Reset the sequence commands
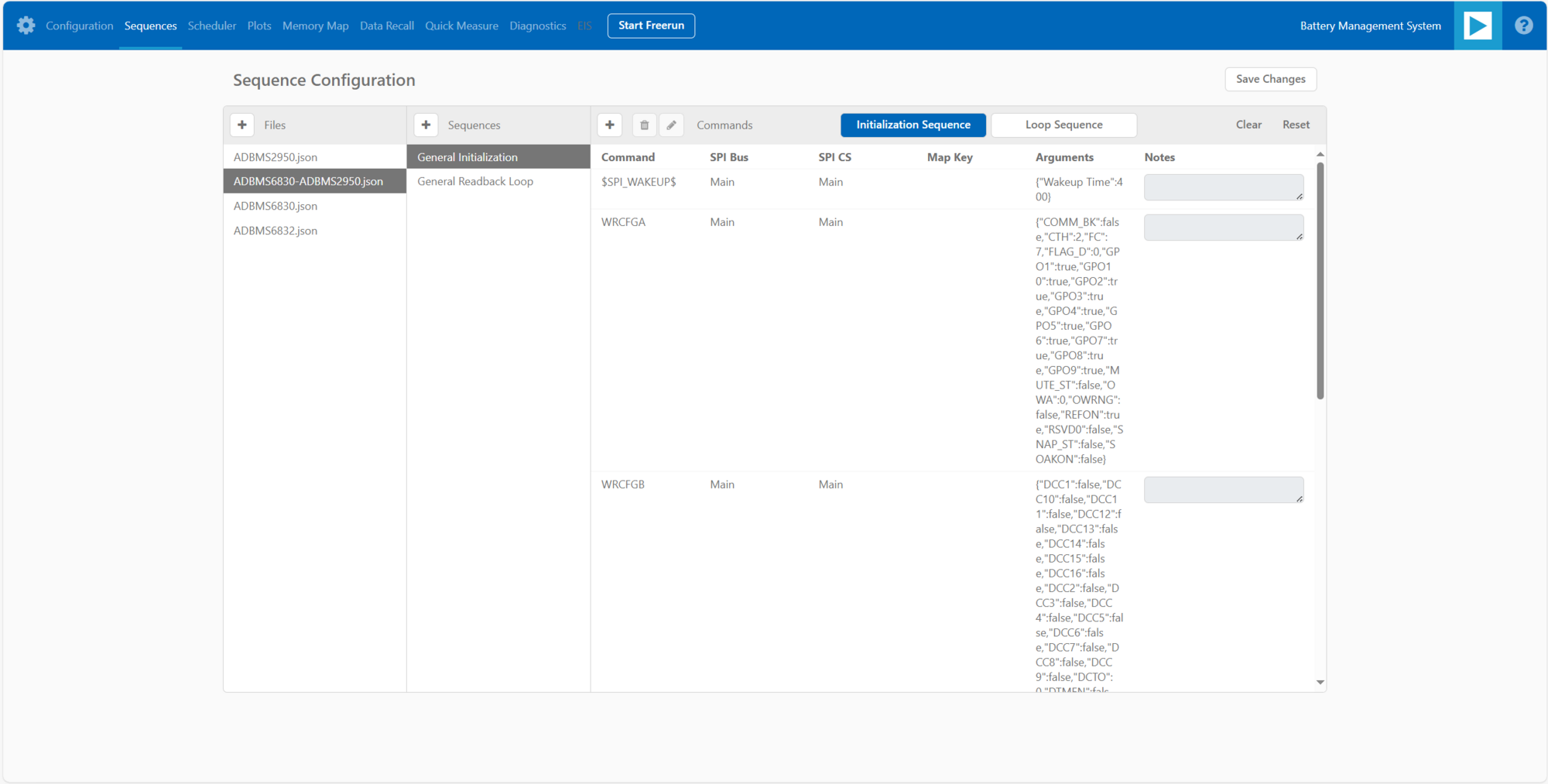Viewport: 1548px width, 784px height. tap(1295, 125)
